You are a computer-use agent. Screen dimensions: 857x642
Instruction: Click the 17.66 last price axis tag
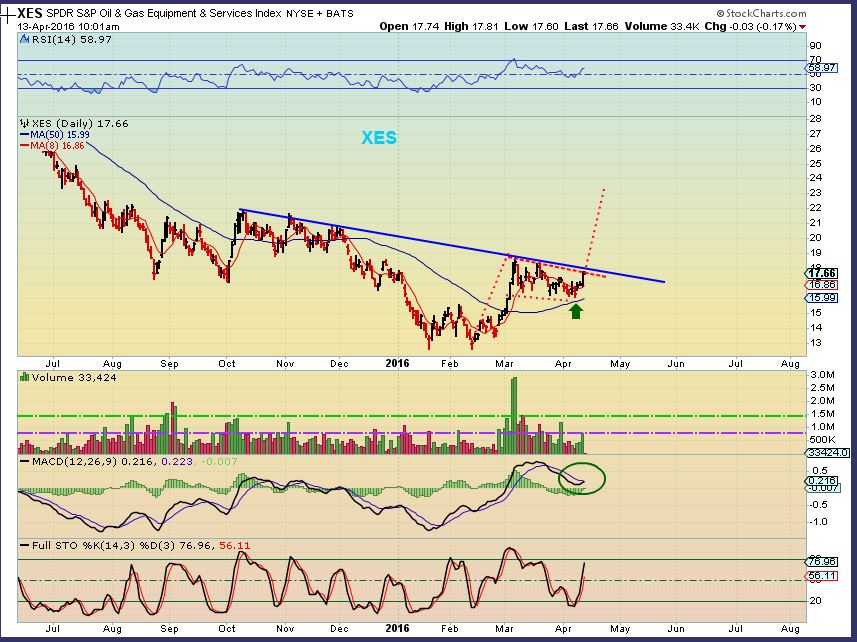821,273
